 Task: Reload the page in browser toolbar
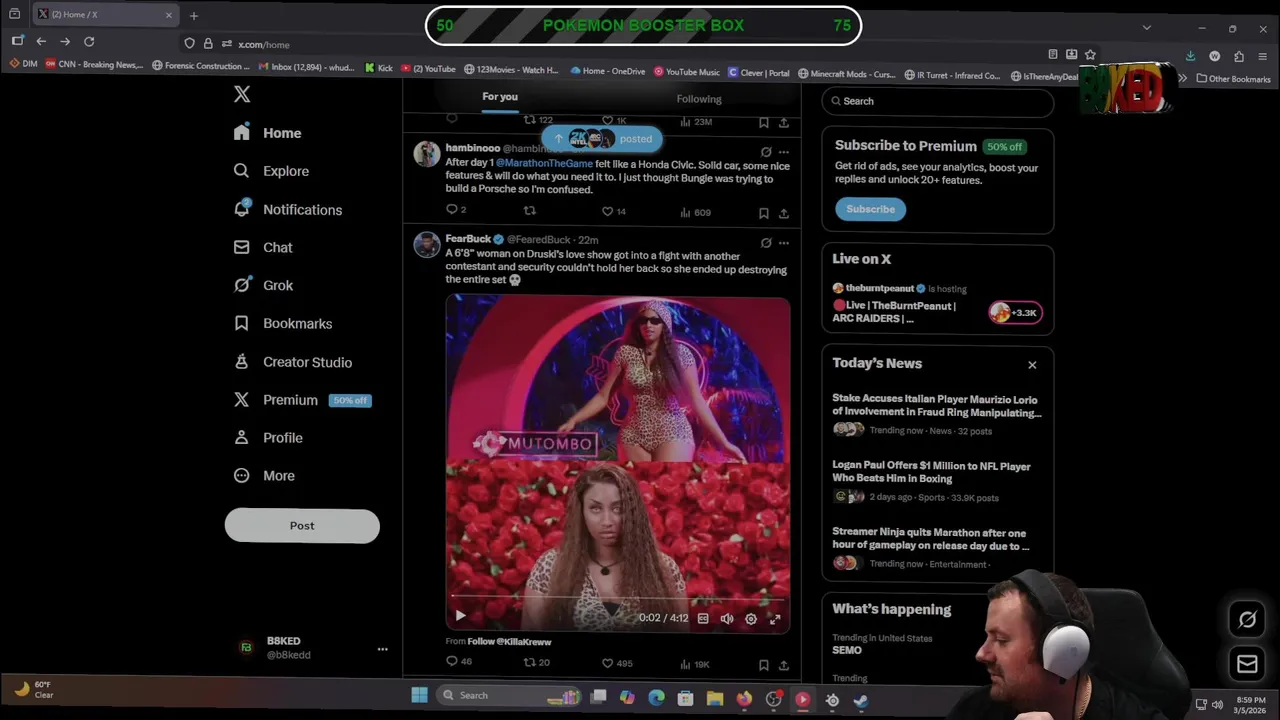89,41
